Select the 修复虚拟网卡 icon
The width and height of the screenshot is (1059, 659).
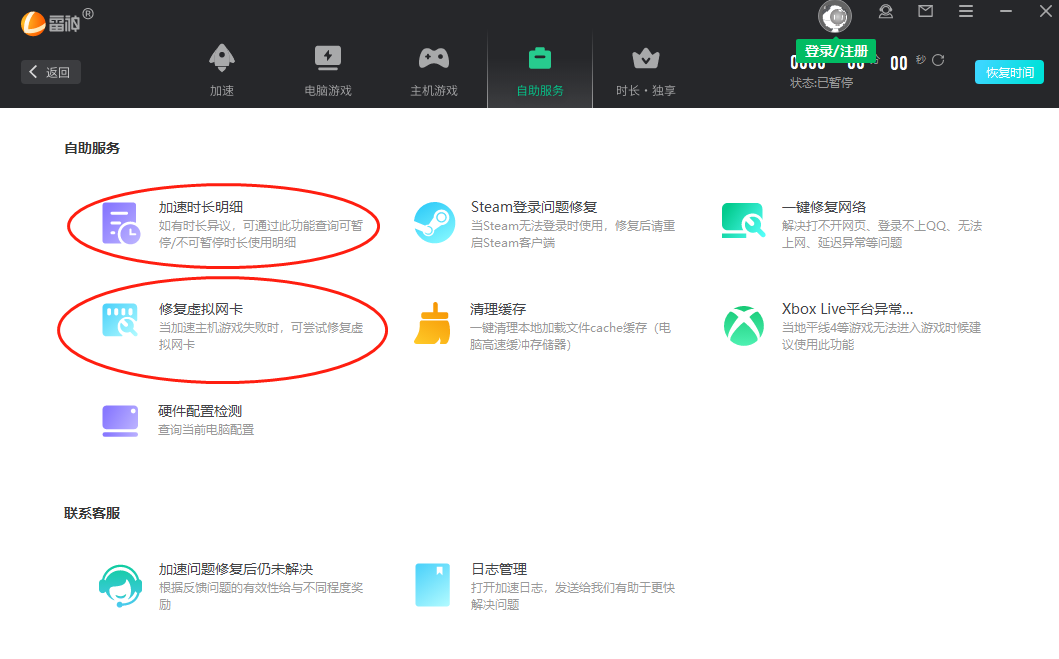(x=120, y=322)
